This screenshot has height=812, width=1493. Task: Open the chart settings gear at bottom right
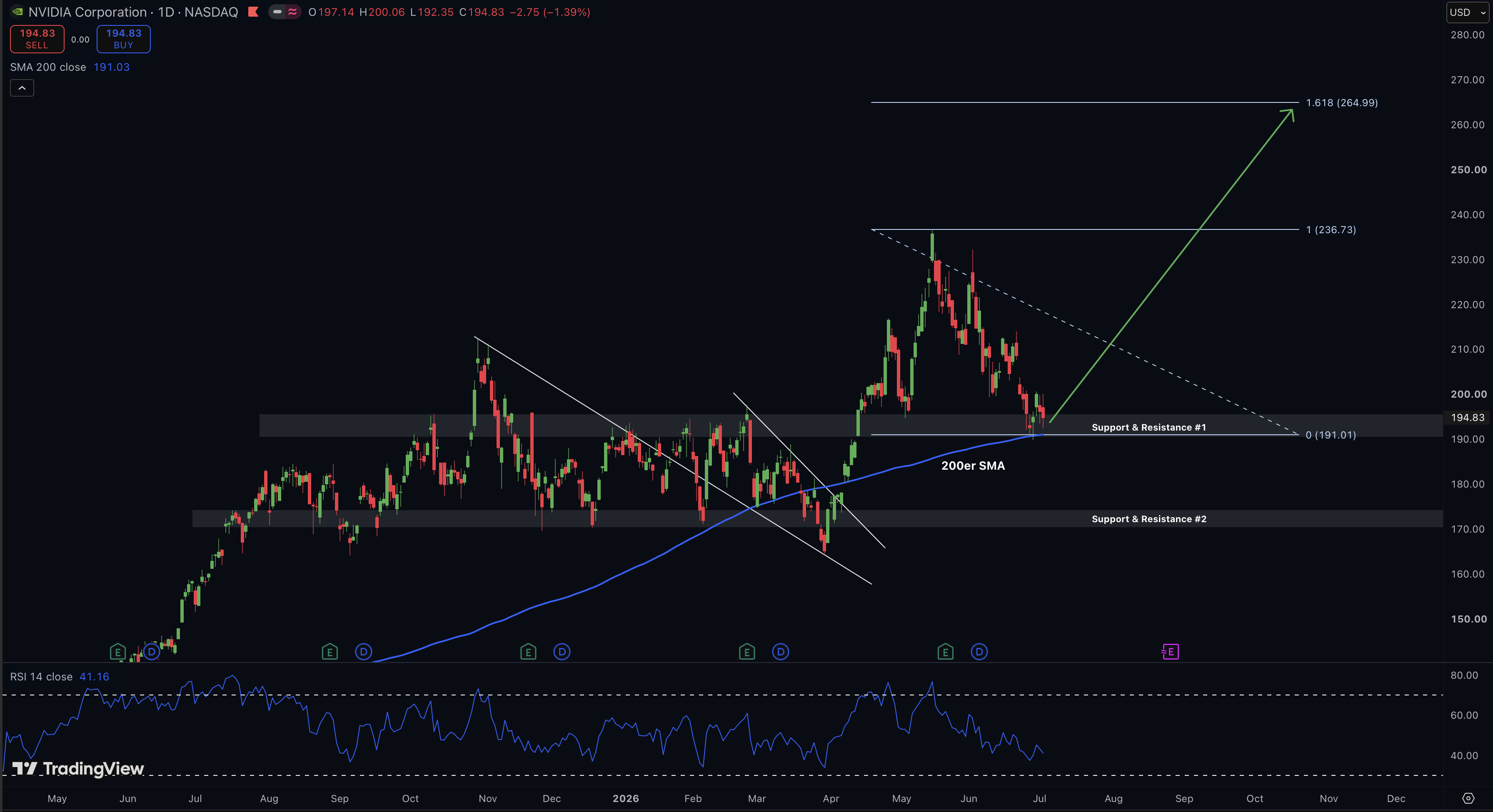[x=1468, y=798]
